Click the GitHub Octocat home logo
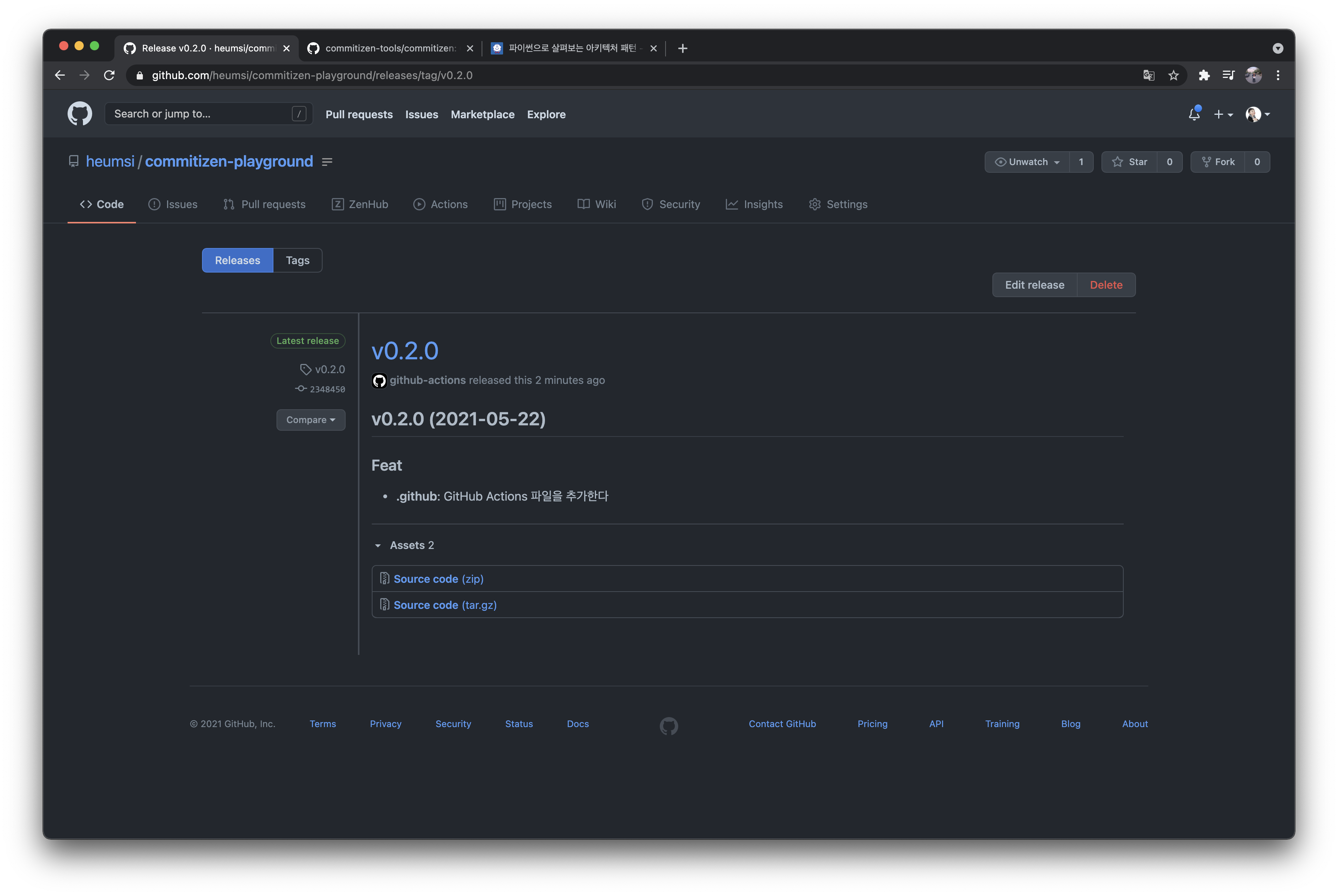1338x896 pixels. pyautogui.click(x=79, y=114)
